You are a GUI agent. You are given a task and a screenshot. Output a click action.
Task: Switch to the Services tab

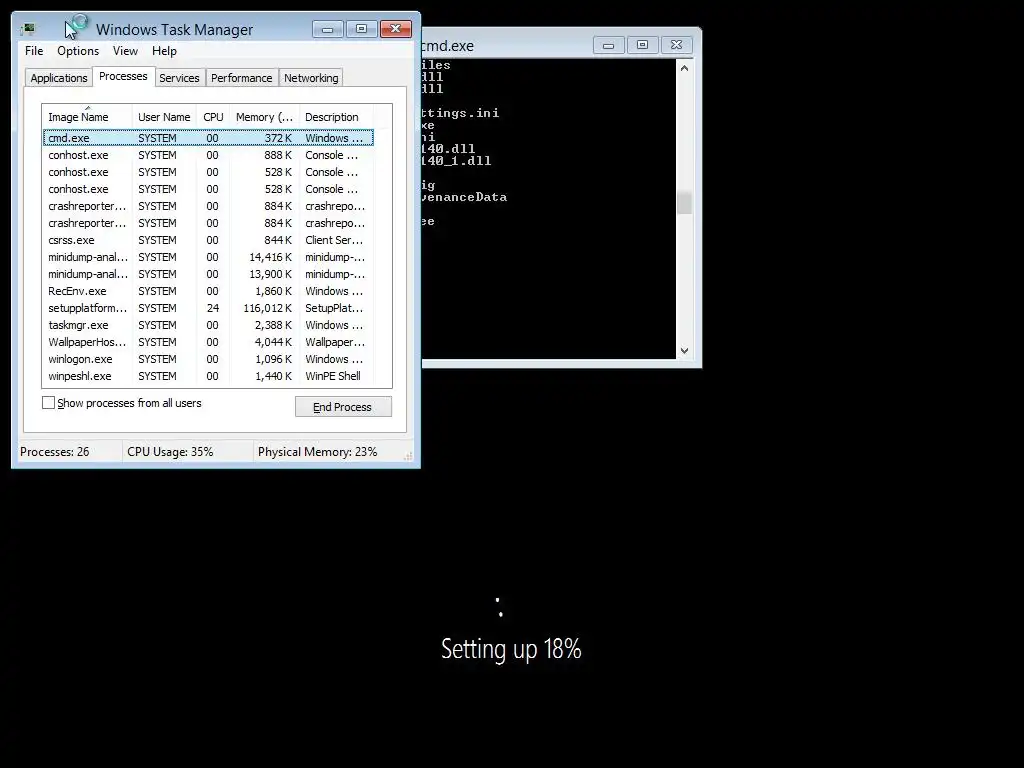click(x=179, y=78)
